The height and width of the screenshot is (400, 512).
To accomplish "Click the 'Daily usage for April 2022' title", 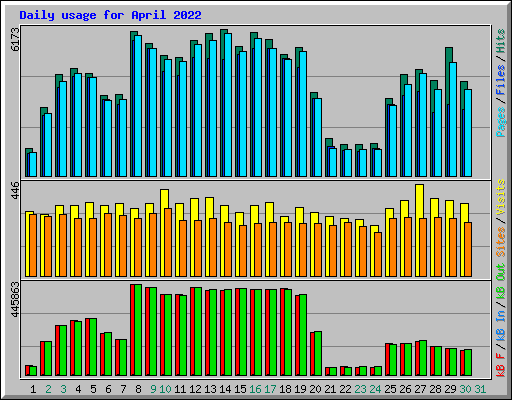I will point(110,15).
